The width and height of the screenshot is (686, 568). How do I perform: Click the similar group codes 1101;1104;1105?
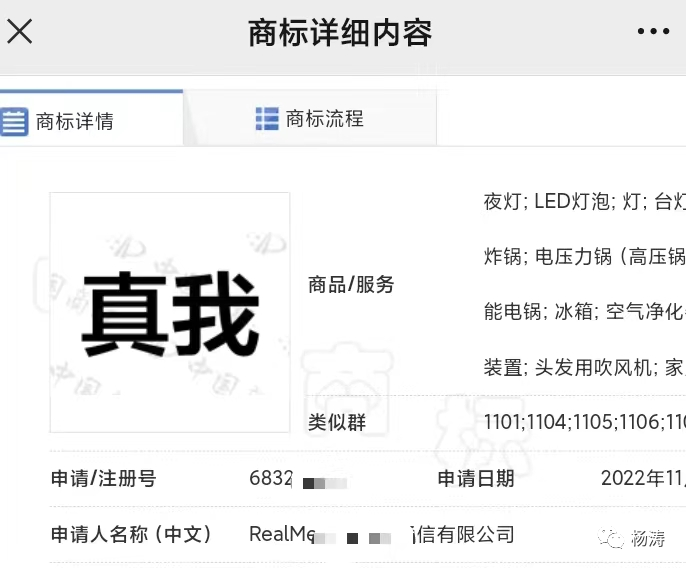click(584, 422)
